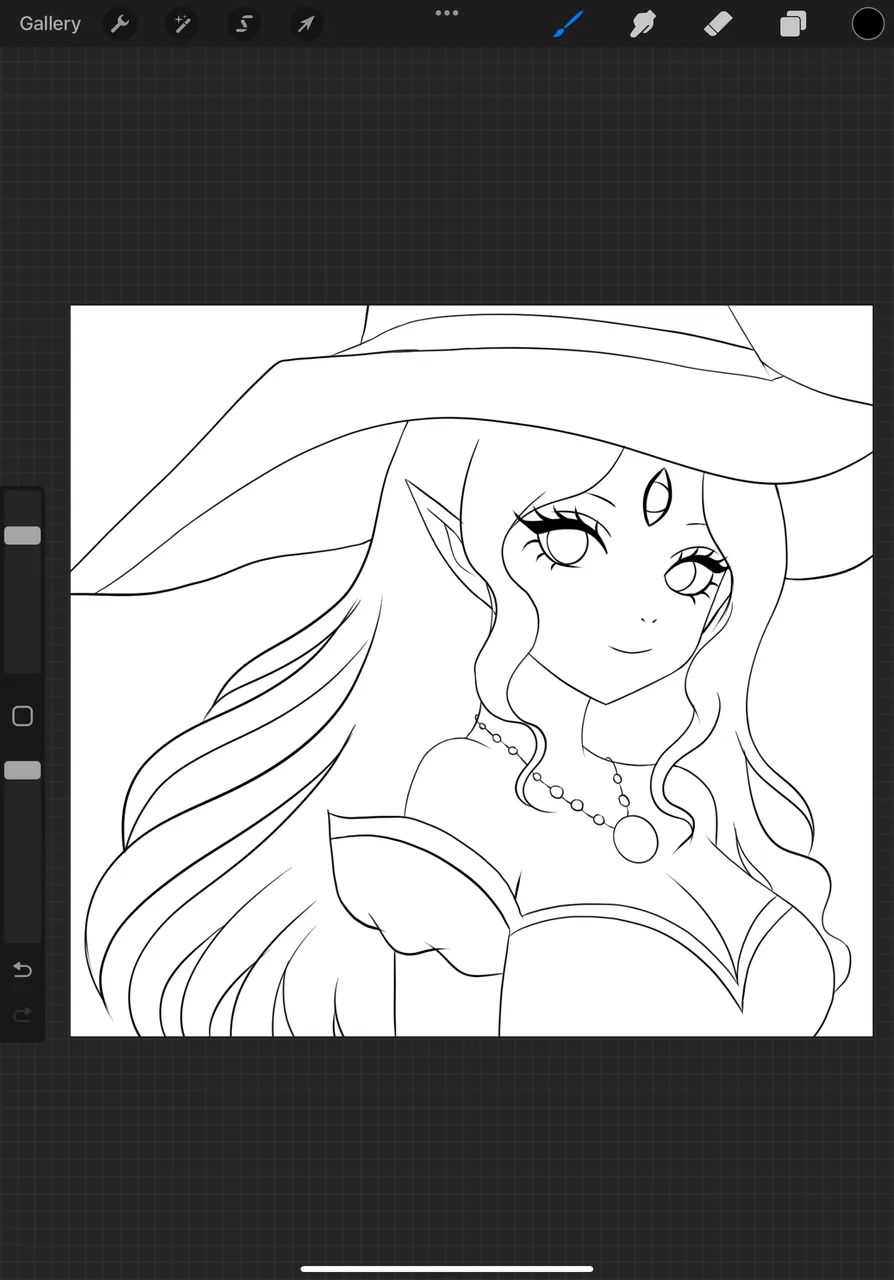Return to the Gallery
894x1280 pixels.
point(50,23)
